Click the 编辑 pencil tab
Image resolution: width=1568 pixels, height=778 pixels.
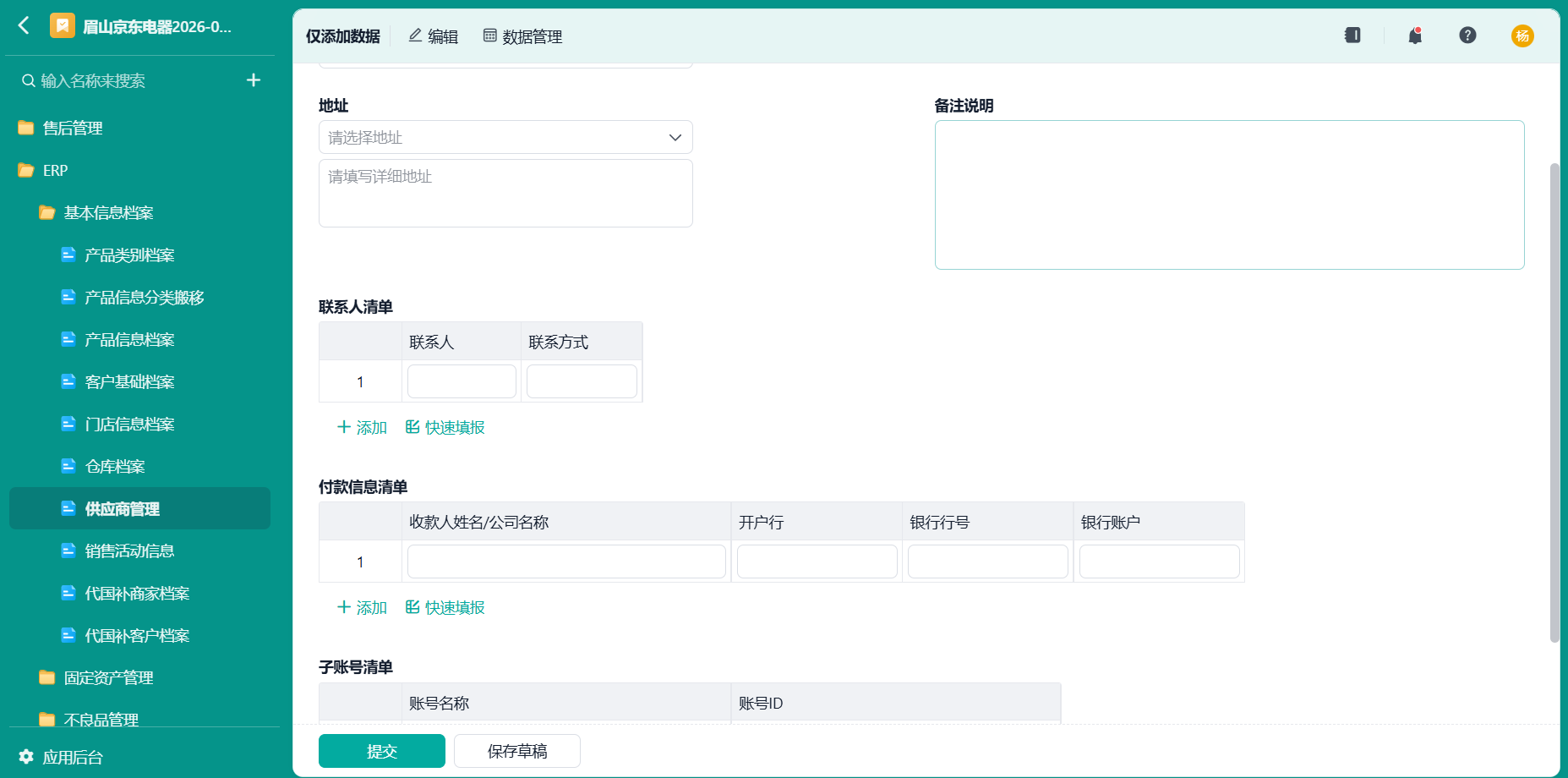[433, 36]
